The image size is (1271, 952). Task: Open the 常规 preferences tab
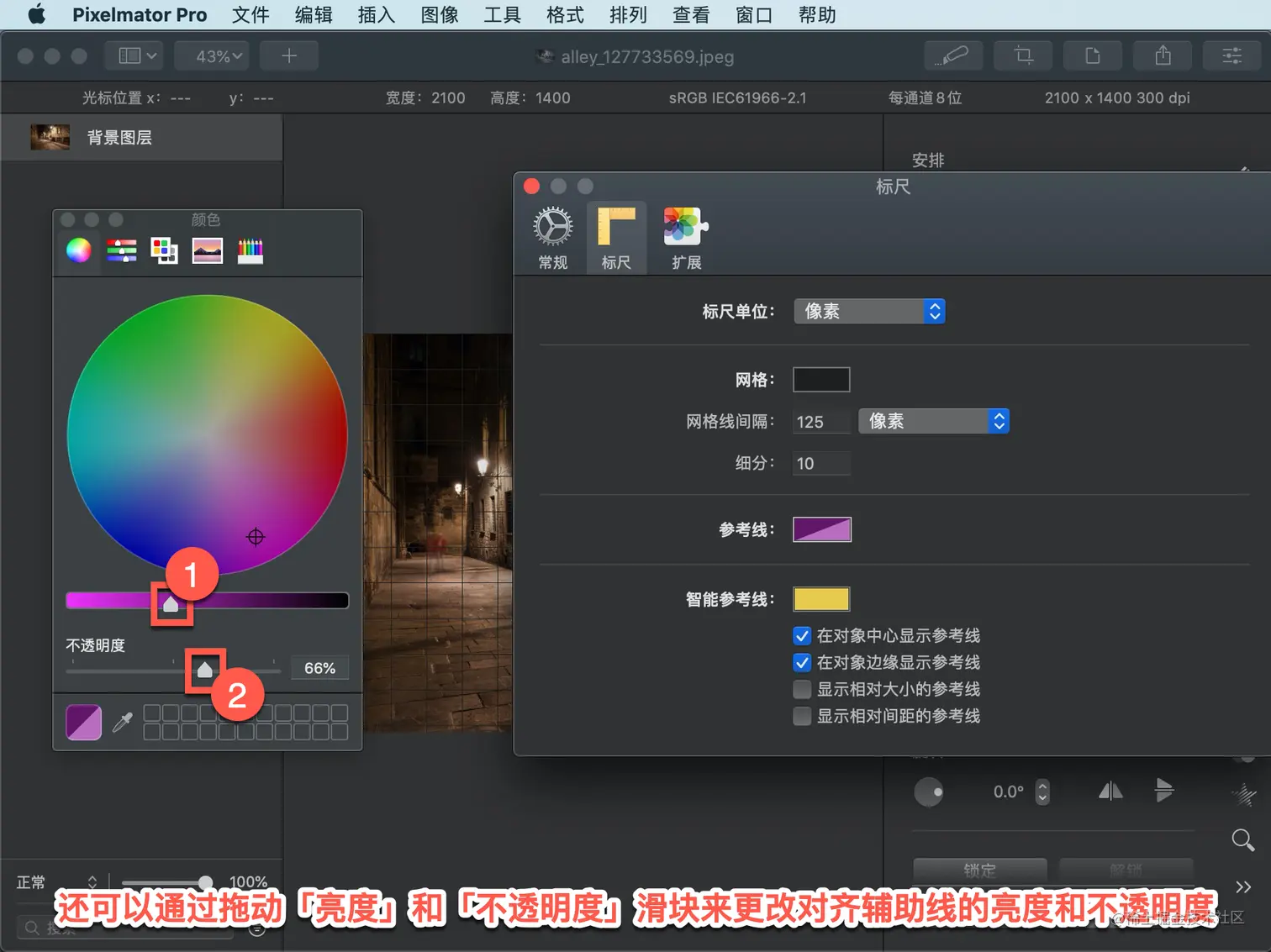(553, 239)
